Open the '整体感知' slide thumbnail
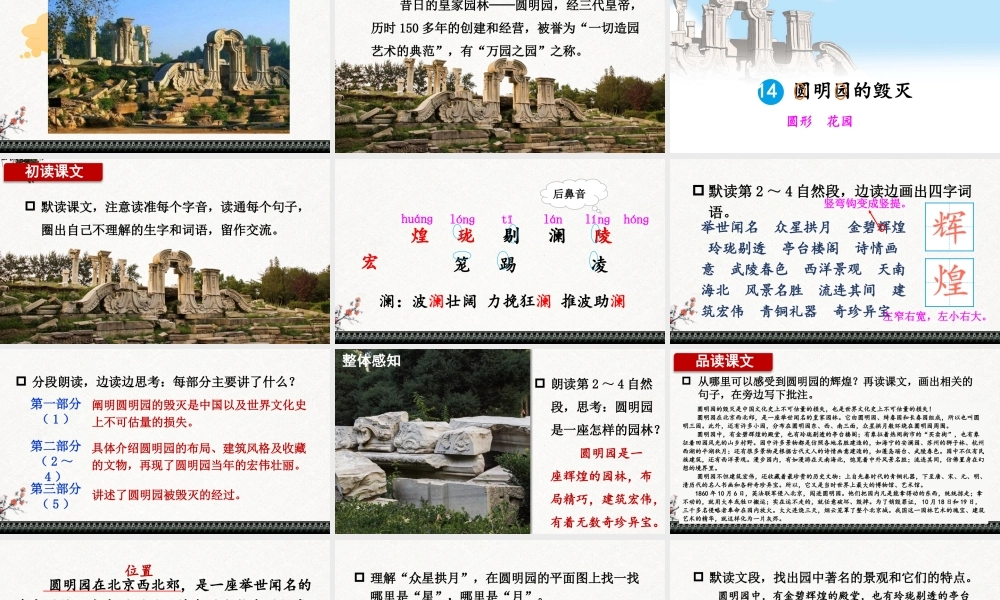 pos(500,441)
